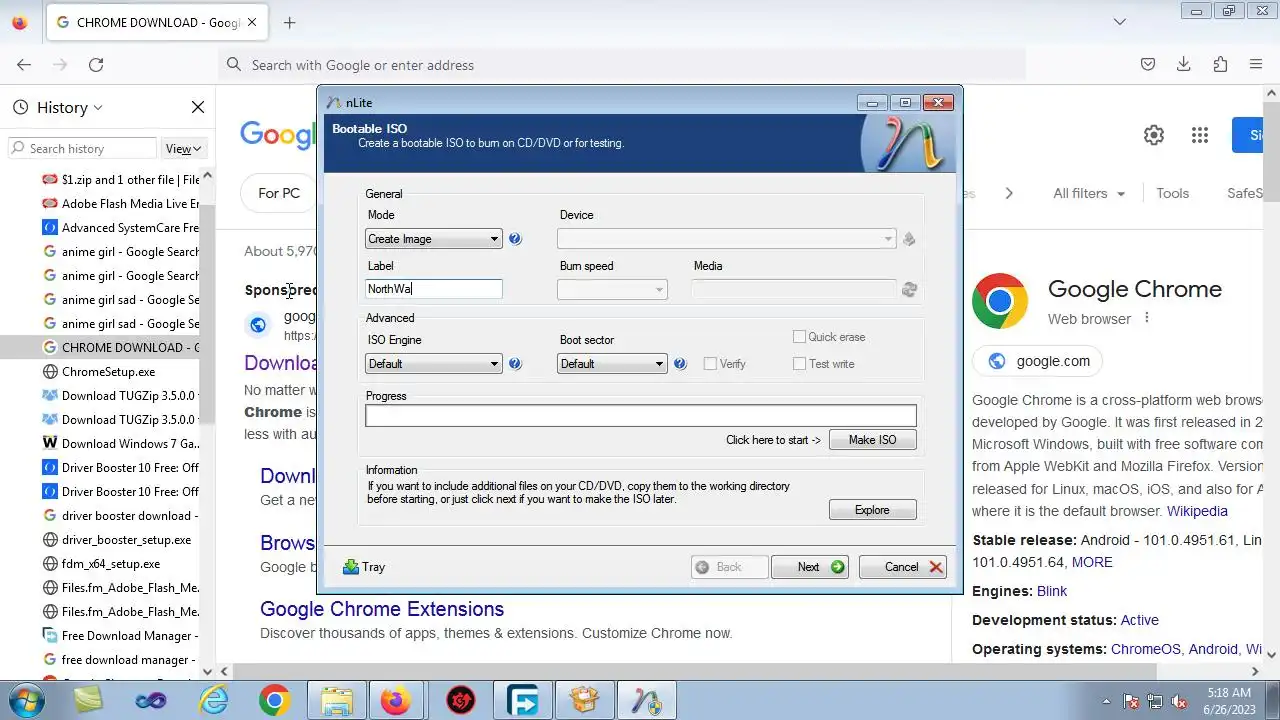Screen dimensions: 1280x720
Task: Launch Google Chrome from the taskbar
Action: pos(274,700)
